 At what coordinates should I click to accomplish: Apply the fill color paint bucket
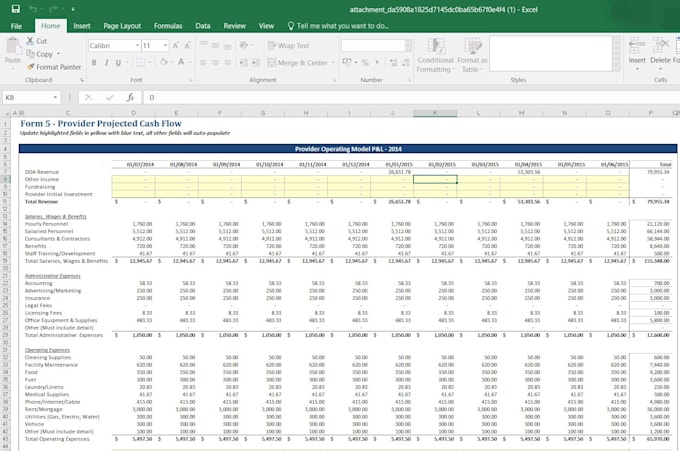click(x=163, y=62)
